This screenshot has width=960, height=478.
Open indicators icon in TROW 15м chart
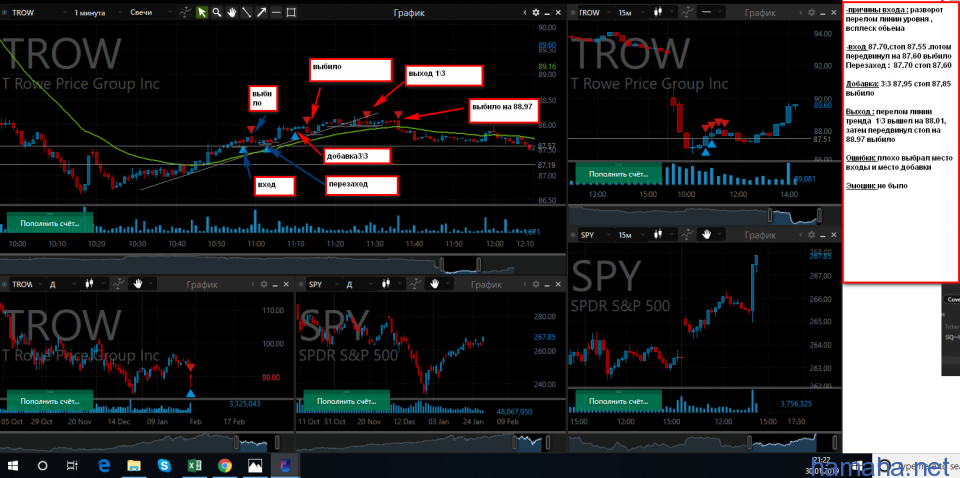687,12
